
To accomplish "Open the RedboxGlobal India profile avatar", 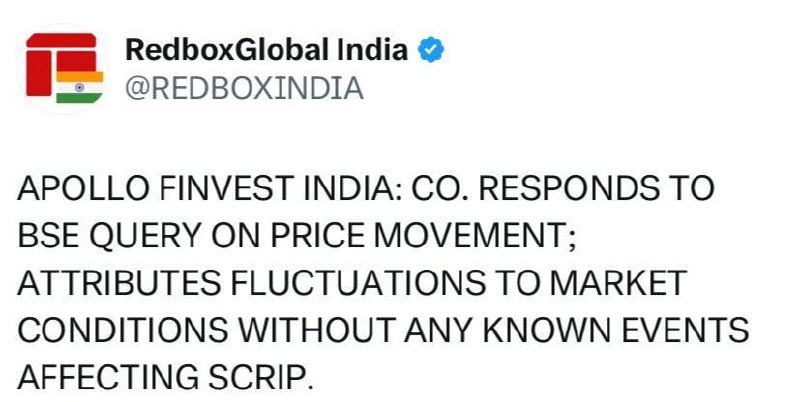I will pyautogui.click(x=65, y=68).
